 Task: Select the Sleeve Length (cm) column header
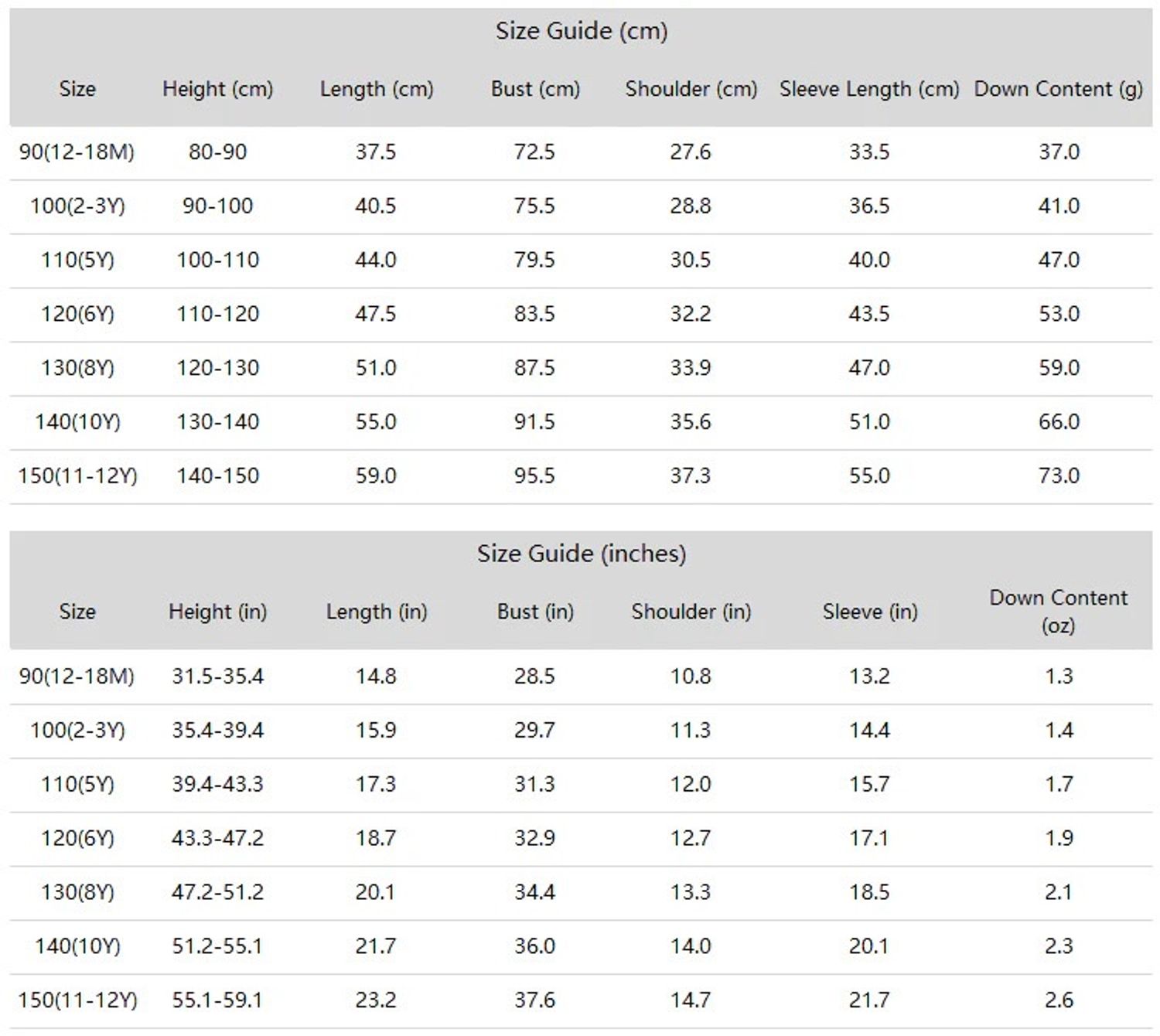[869, 89]
